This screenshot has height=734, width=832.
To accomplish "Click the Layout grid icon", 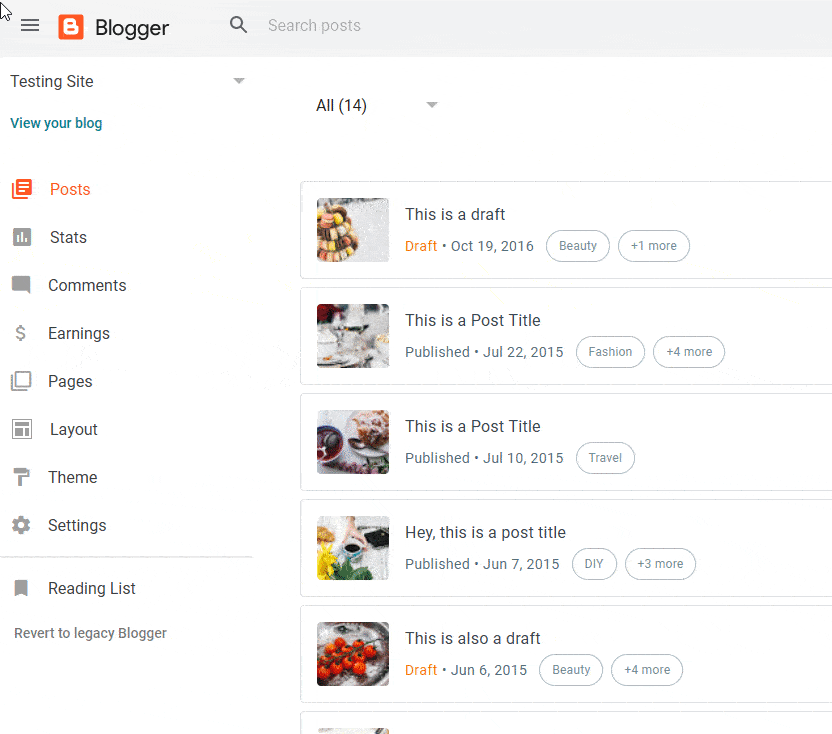I will (x=22, y=429).
